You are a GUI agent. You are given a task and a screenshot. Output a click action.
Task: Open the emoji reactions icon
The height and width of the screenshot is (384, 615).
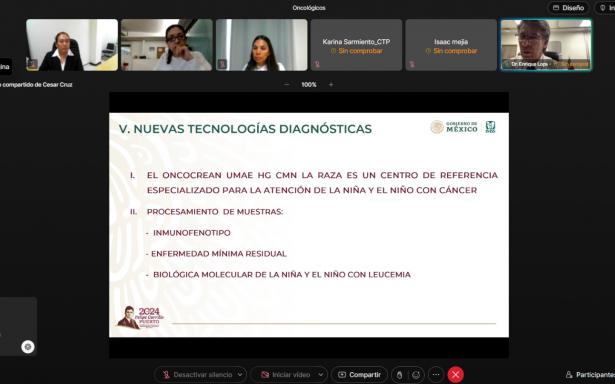point(416,375)
